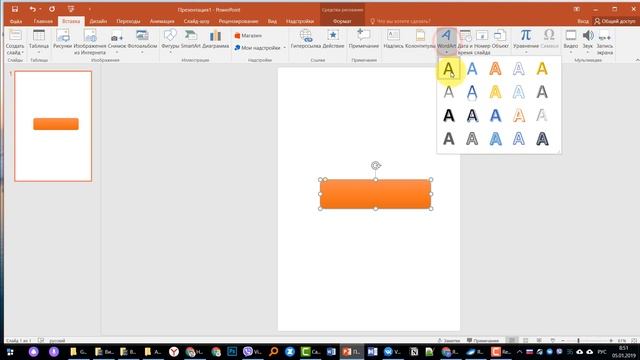Switch to the Дизайн tab
The height and width of the screenshot is (360, 640).
(x=98, y=21)
